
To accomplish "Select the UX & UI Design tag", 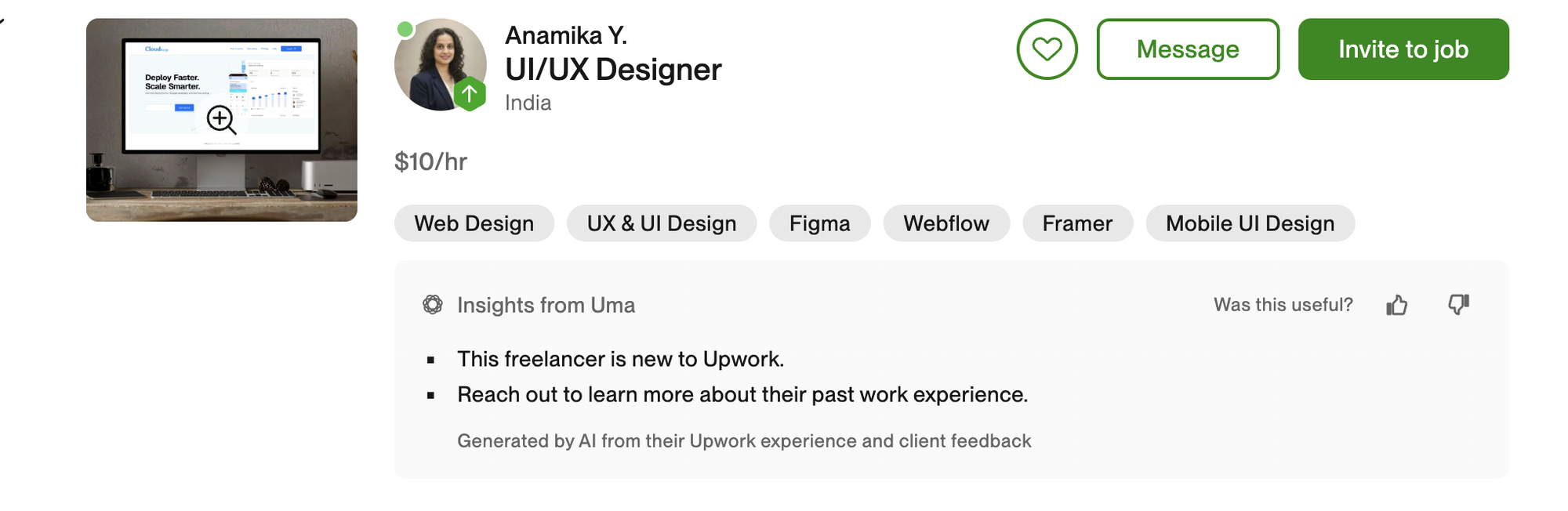I will click(662, 223).
